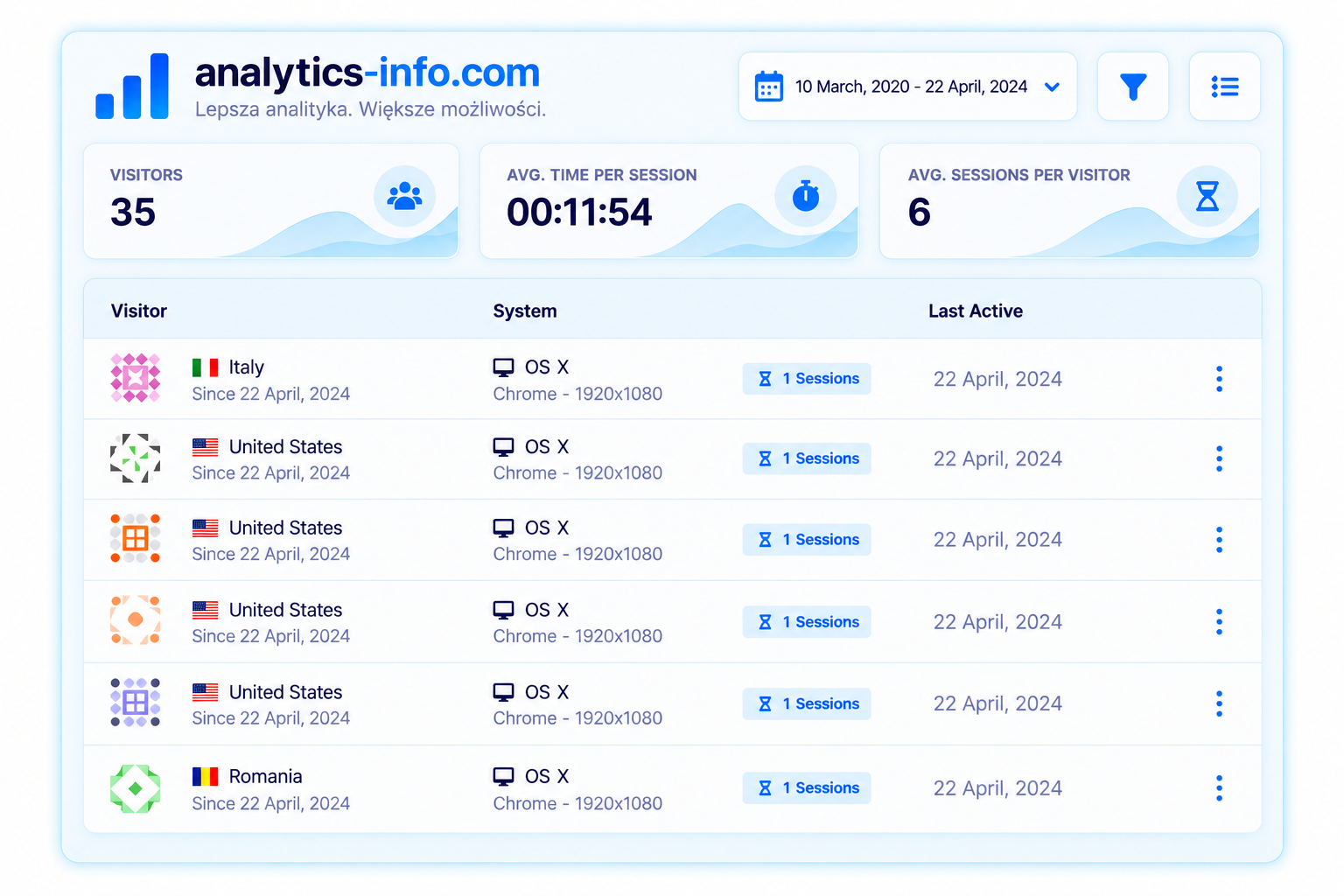Select the orange grid visitor avatar
The width and height of the screenshot is (1344, 896).
pos(136,538)
